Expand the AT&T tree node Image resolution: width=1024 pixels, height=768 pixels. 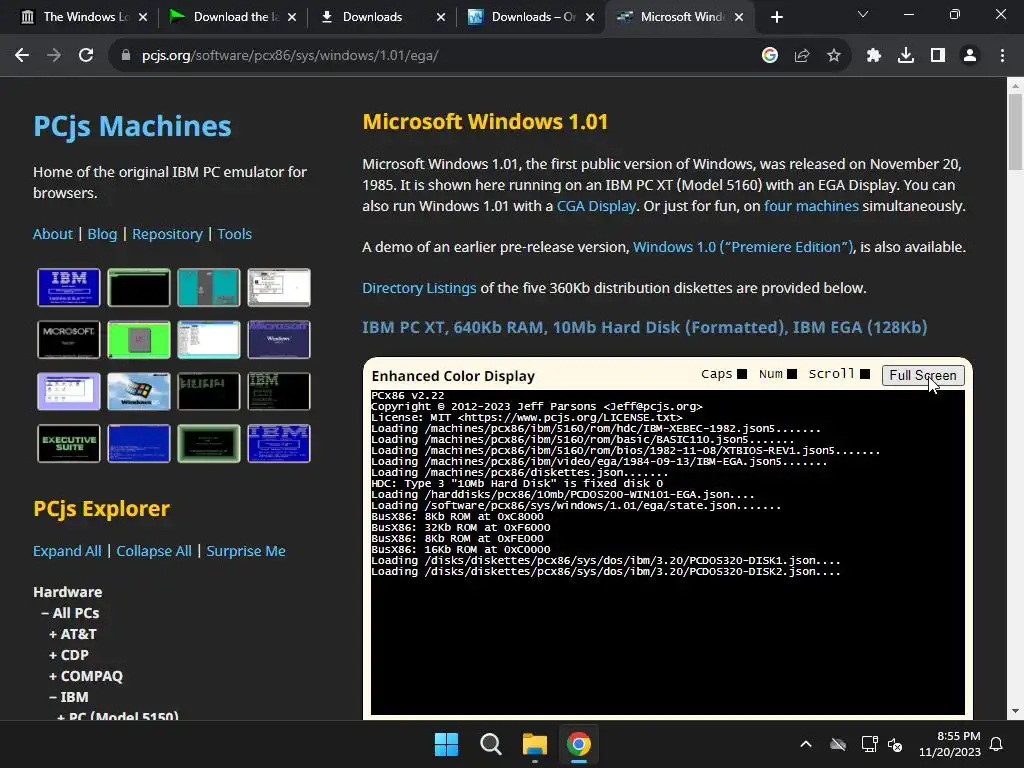(72, 633)
